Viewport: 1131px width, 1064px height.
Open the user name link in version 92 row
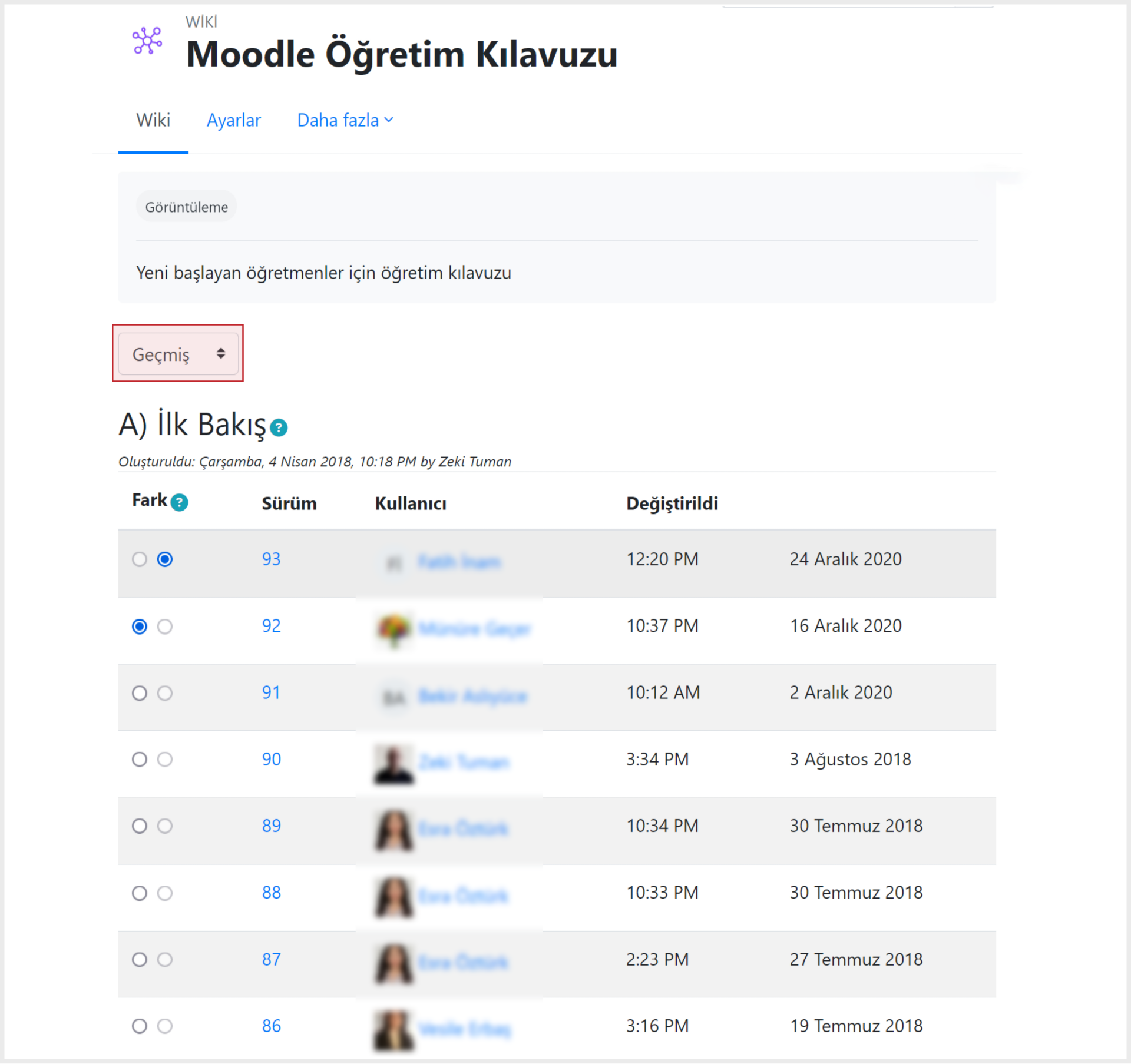(474, 629)
